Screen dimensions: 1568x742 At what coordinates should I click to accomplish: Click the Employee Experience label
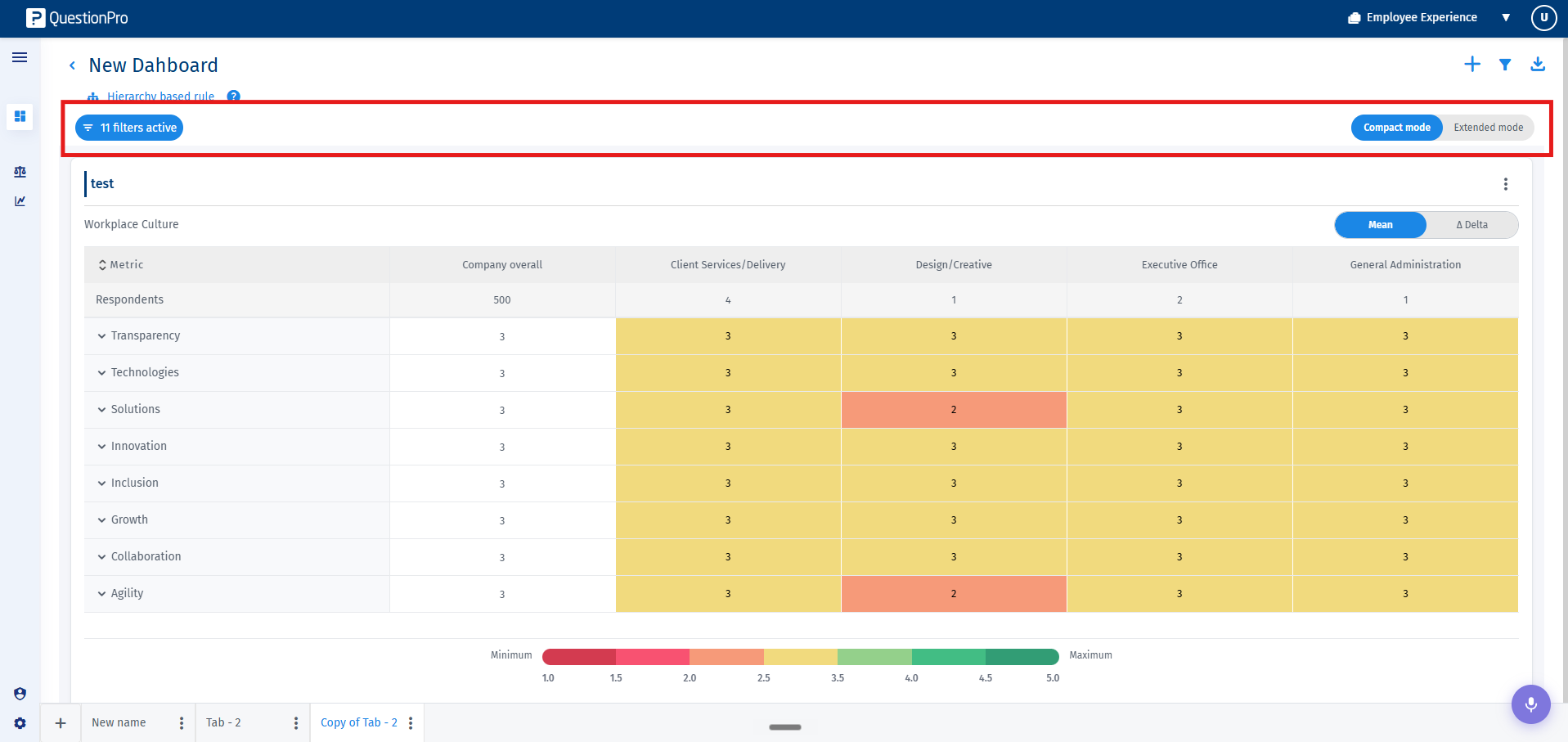pyautogui.click(x=1422, y=17)
